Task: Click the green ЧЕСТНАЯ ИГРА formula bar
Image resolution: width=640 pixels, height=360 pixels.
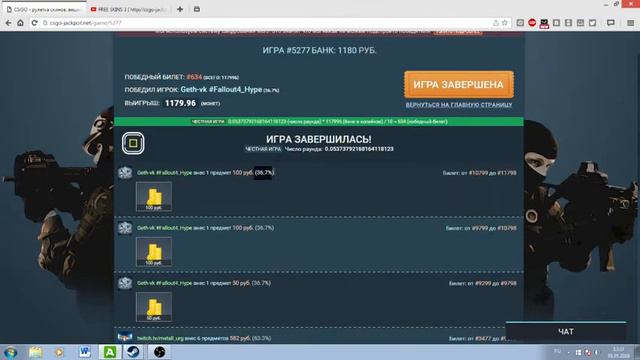Action: [319, 122]
